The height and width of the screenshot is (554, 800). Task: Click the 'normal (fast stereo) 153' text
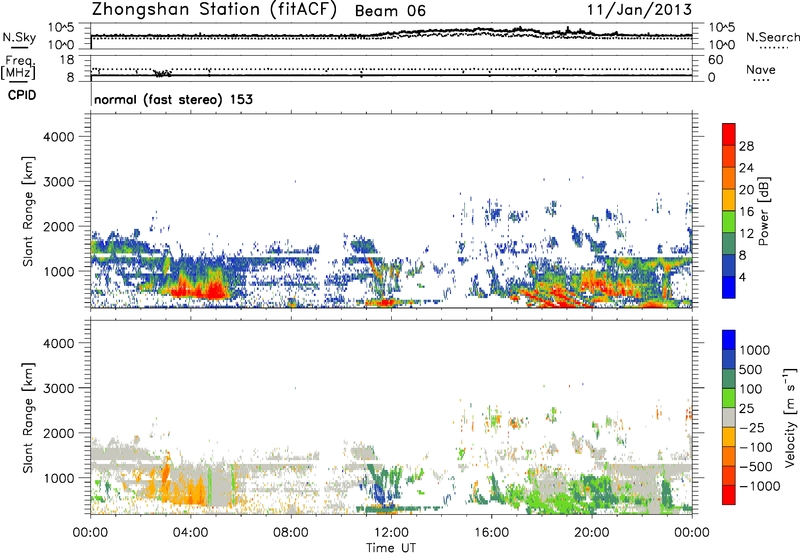click(x=173, y=99)
